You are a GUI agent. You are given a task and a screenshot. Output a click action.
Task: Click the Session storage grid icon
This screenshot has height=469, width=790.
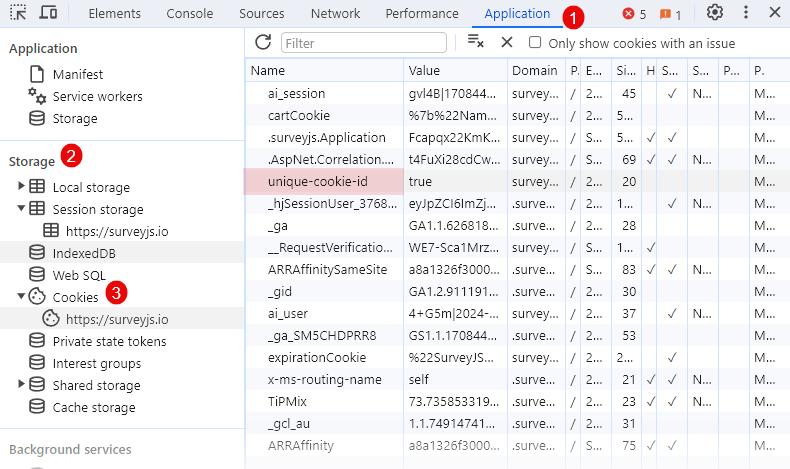(37, 208)
